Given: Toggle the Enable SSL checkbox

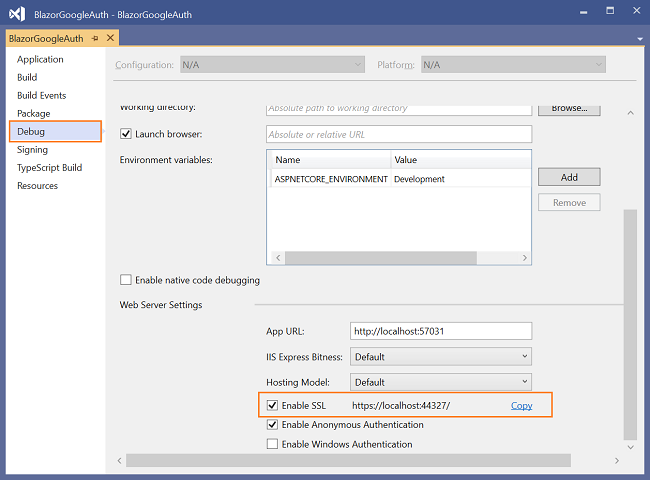Looking at the screenshot, I should [272, 405].
